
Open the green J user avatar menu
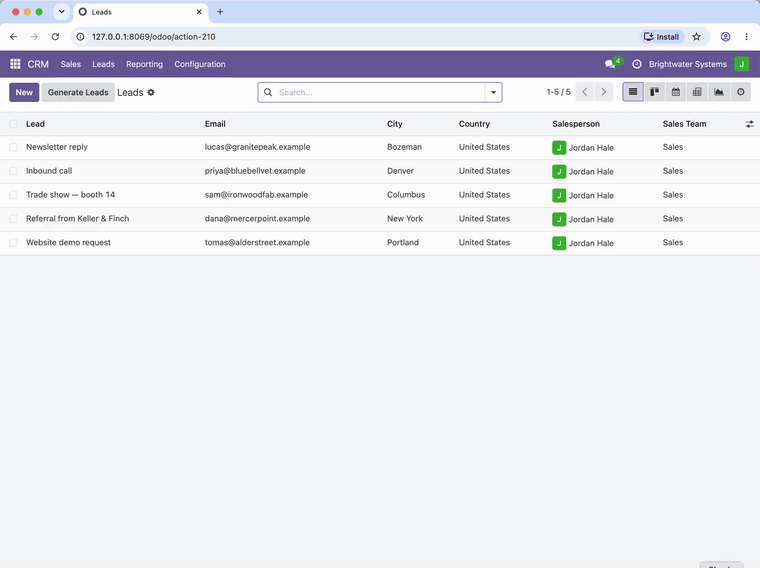[x=742, y=64]
